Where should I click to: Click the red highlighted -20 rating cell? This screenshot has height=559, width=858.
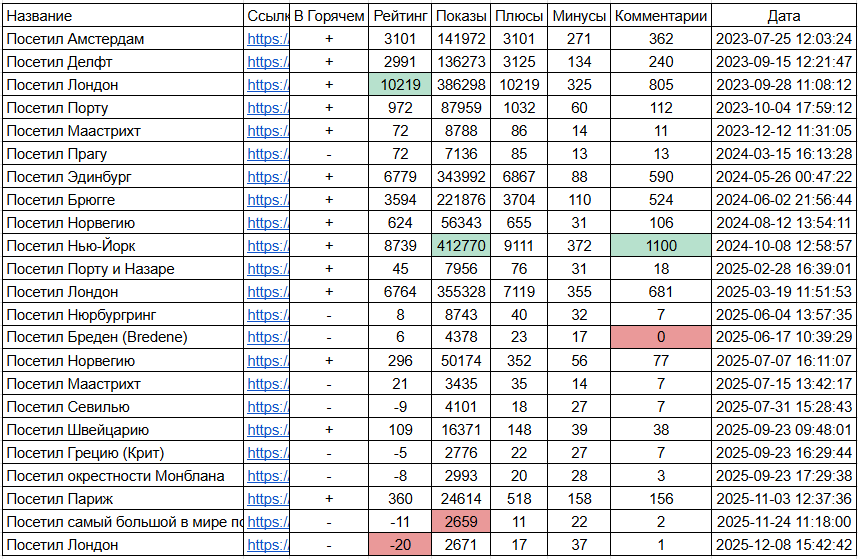400,545
